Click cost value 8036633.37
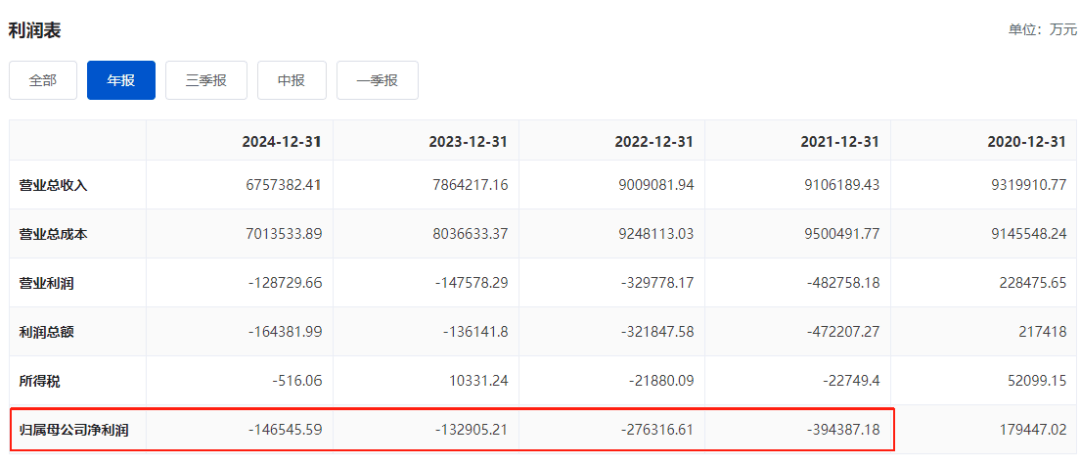The height and width of the screenshot is (465, 1080). [470, 234]
